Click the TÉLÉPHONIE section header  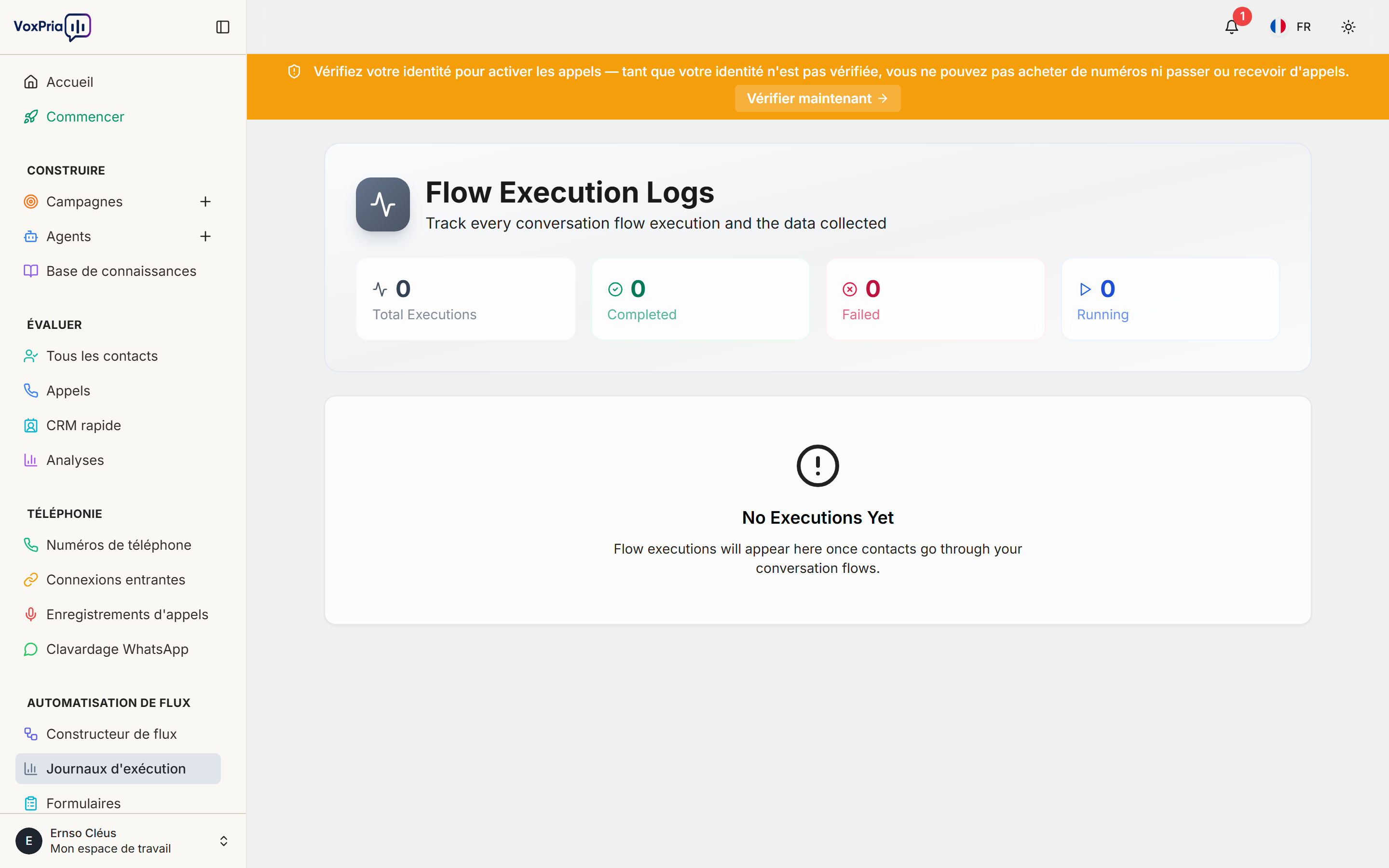click(x=64, y=514)
